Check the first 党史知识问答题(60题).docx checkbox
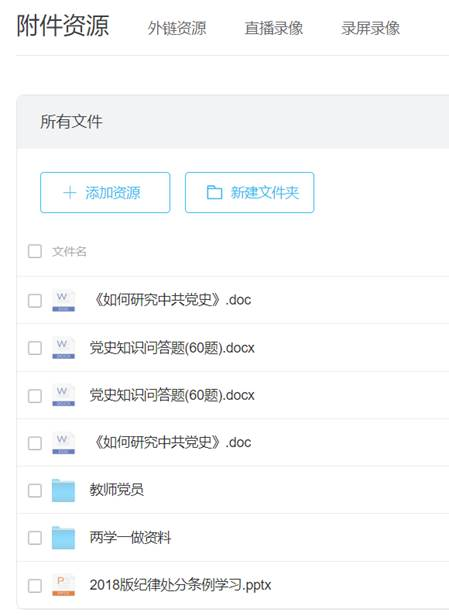The width and height of the screenshot is (449, 616). click(x=35, y=348)
